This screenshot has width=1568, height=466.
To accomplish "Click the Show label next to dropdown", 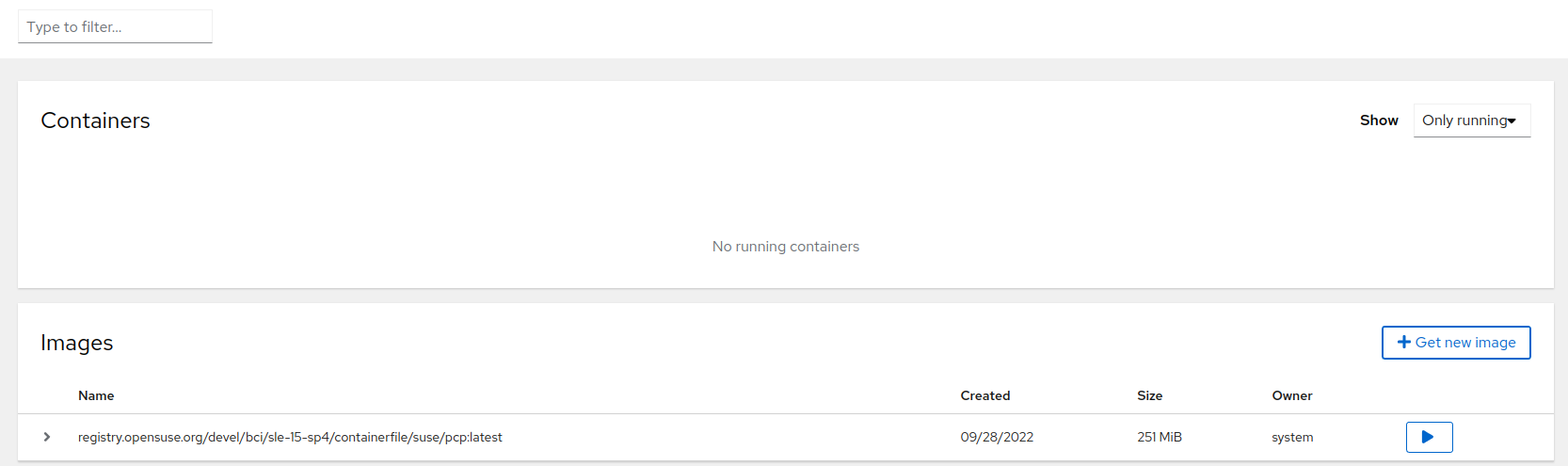I will tap(1379, 121).
